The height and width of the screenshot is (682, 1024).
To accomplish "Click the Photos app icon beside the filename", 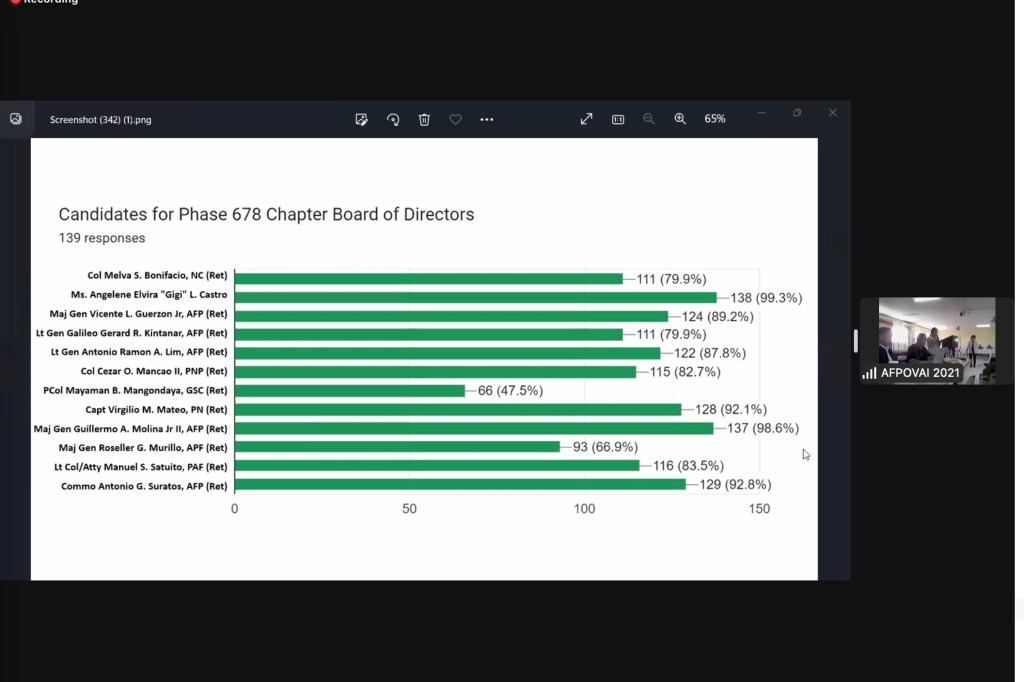I will click(x=16, y=119).
